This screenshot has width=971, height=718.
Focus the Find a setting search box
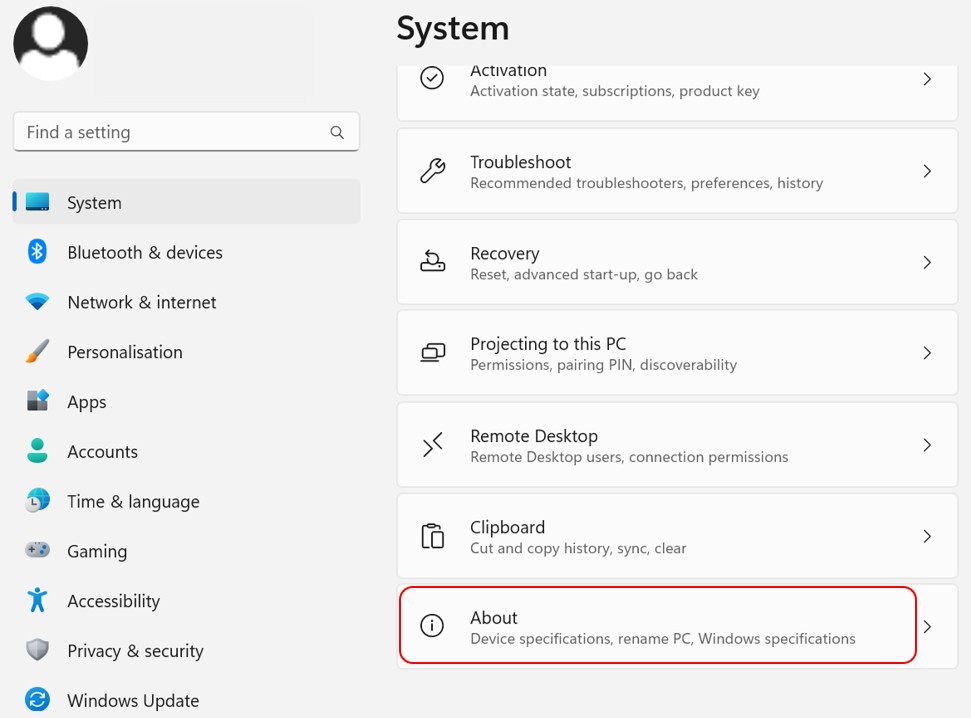click(x=186, y=132)
